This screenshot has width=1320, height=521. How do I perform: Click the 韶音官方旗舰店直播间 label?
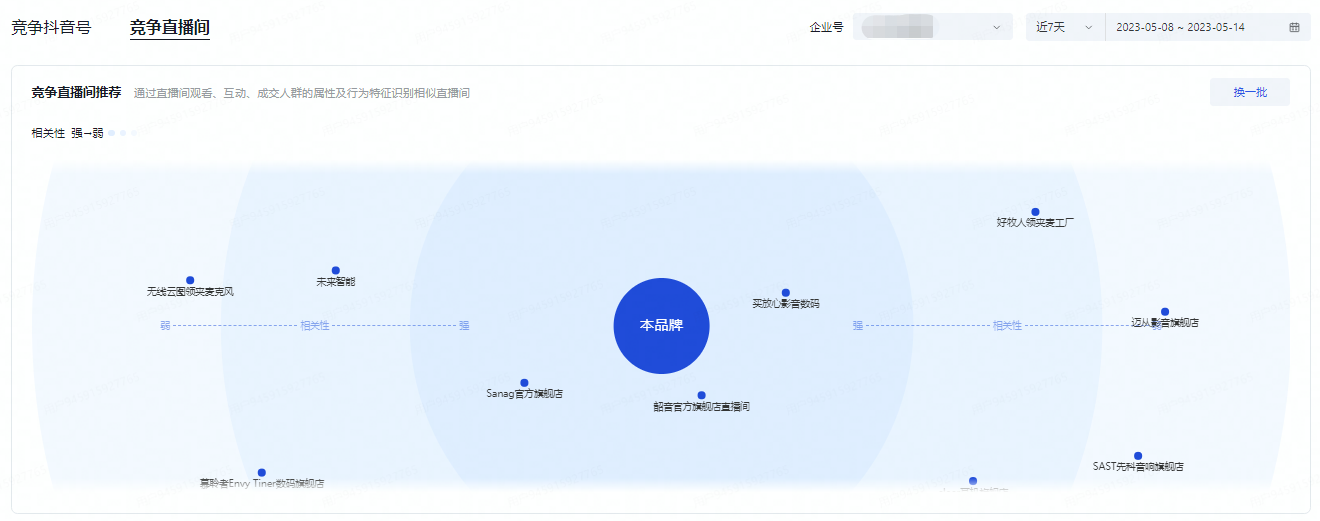pos(701,407)
